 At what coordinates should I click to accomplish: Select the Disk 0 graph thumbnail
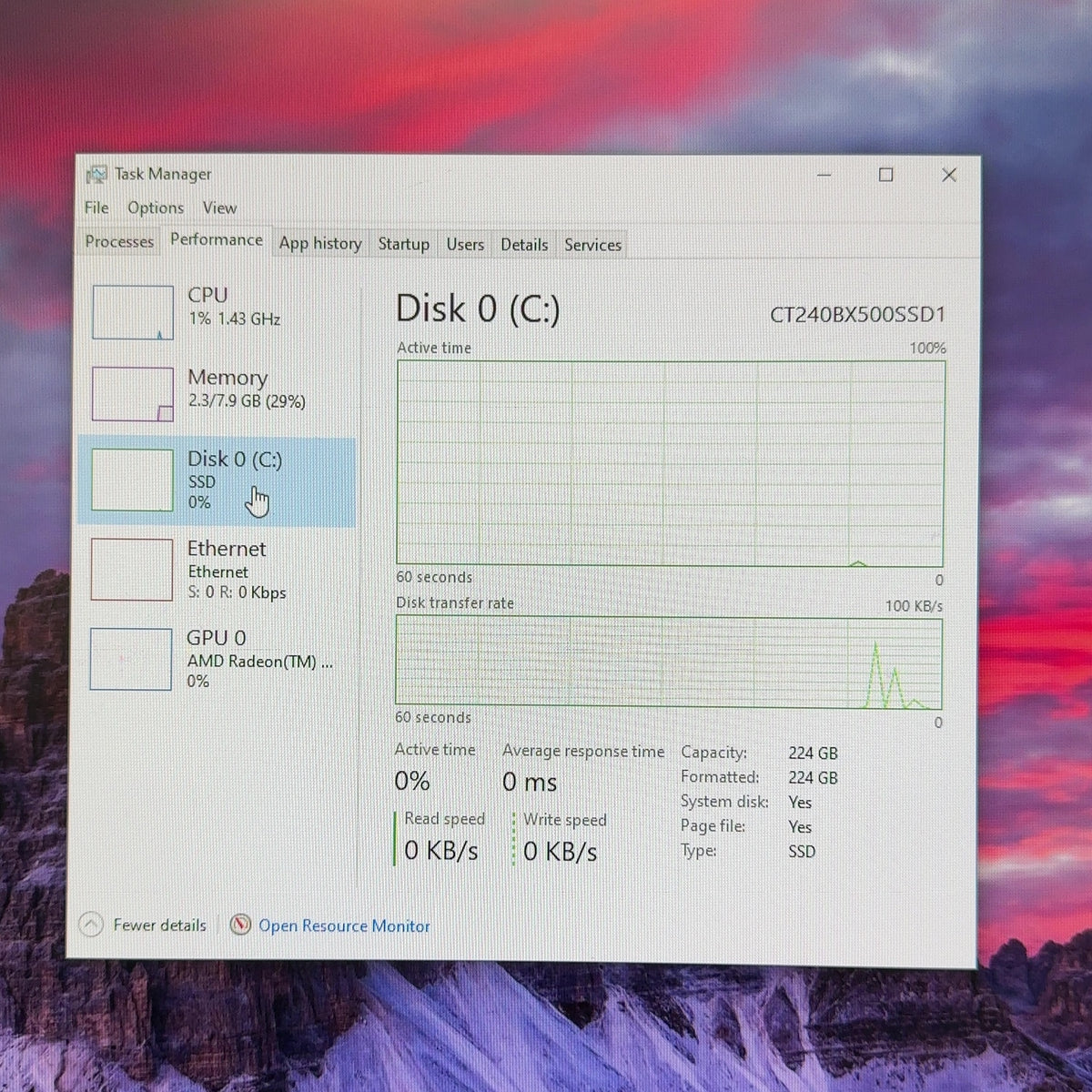tap(132, 480)
